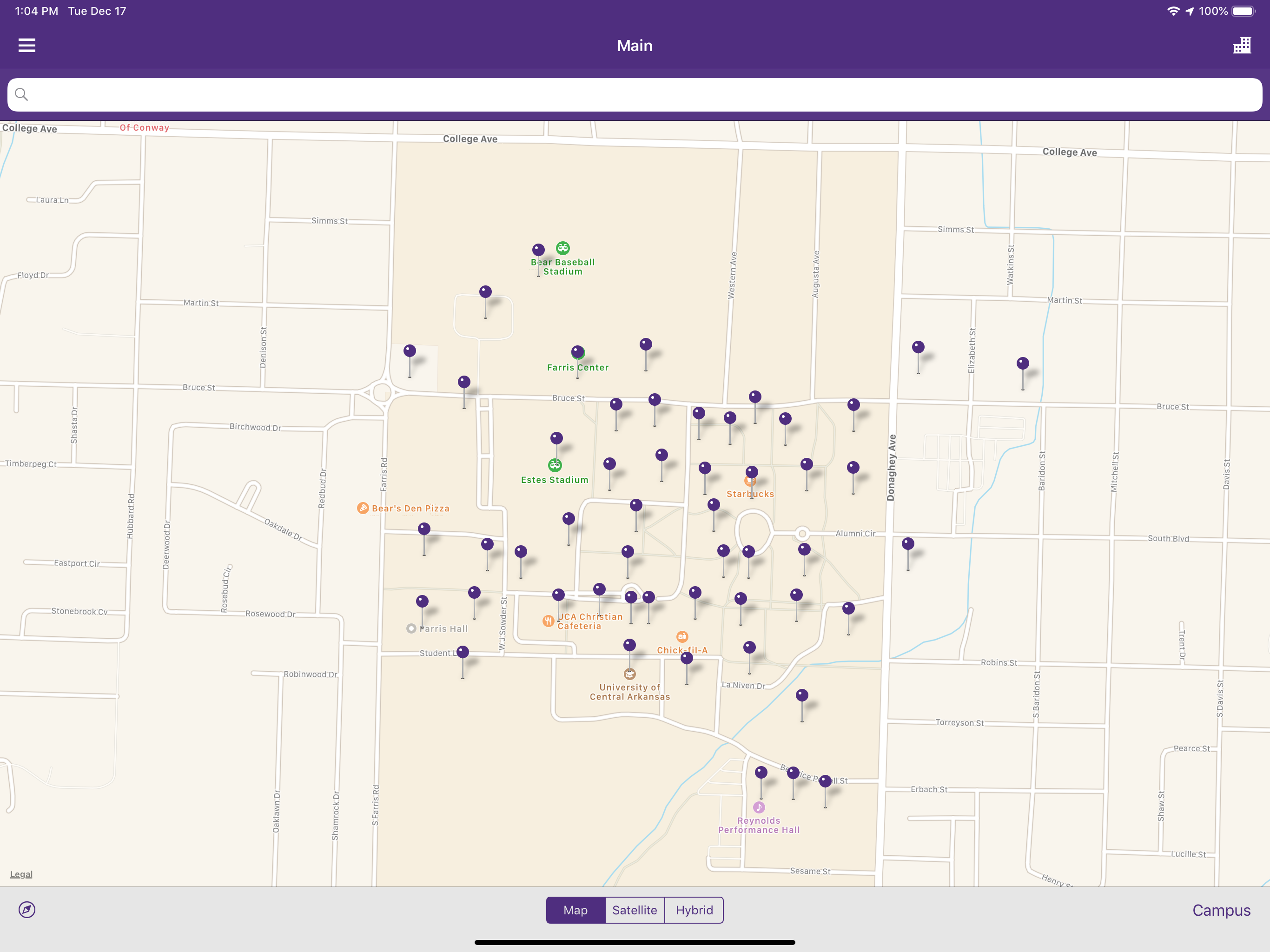Switch to Satellite view
This screenshot has height=952, width=1270.
pos(635,910)
